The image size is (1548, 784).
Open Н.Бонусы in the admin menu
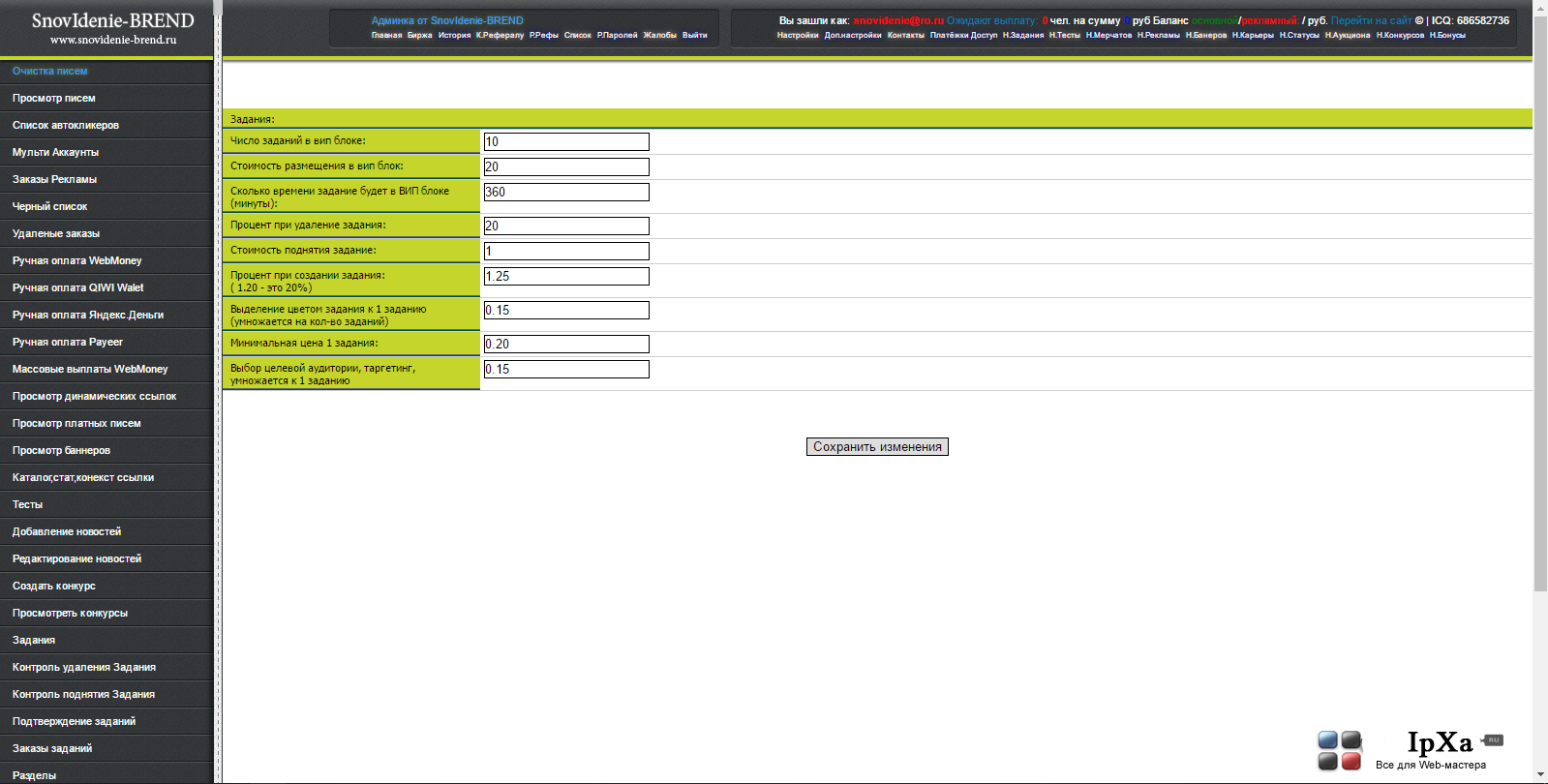point(1447,36)
